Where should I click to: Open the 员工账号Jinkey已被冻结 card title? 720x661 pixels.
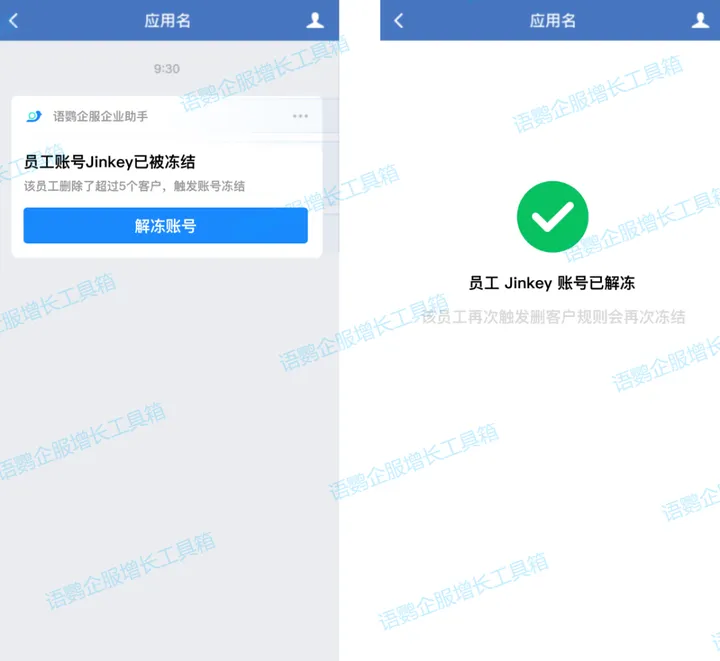(x=109, y=162)
